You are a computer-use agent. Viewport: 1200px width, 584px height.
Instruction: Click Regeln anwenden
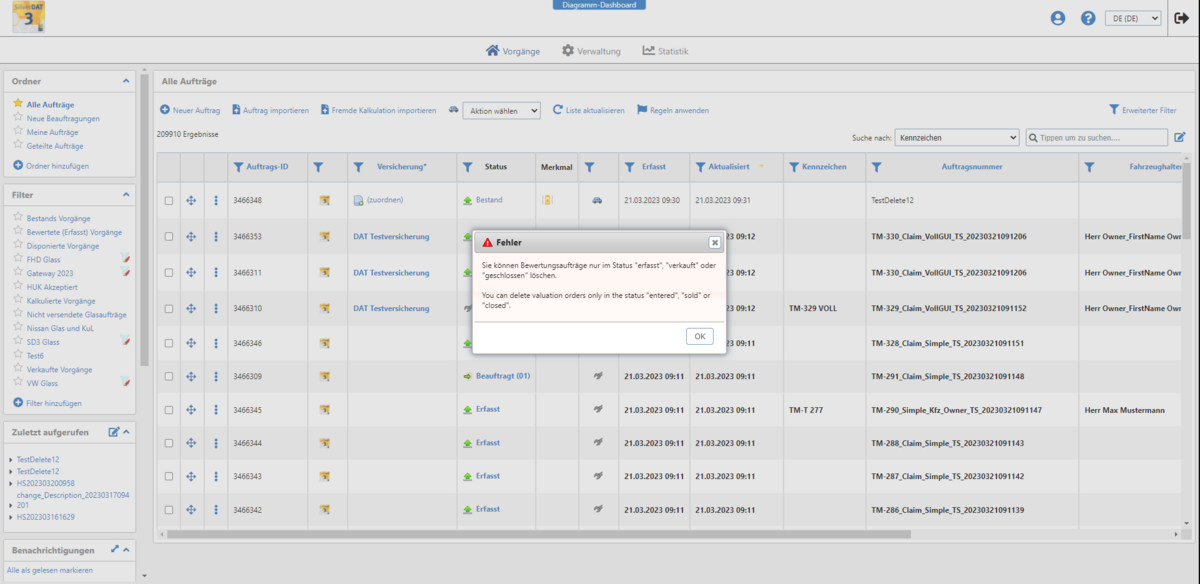click(x=673, y=110)
